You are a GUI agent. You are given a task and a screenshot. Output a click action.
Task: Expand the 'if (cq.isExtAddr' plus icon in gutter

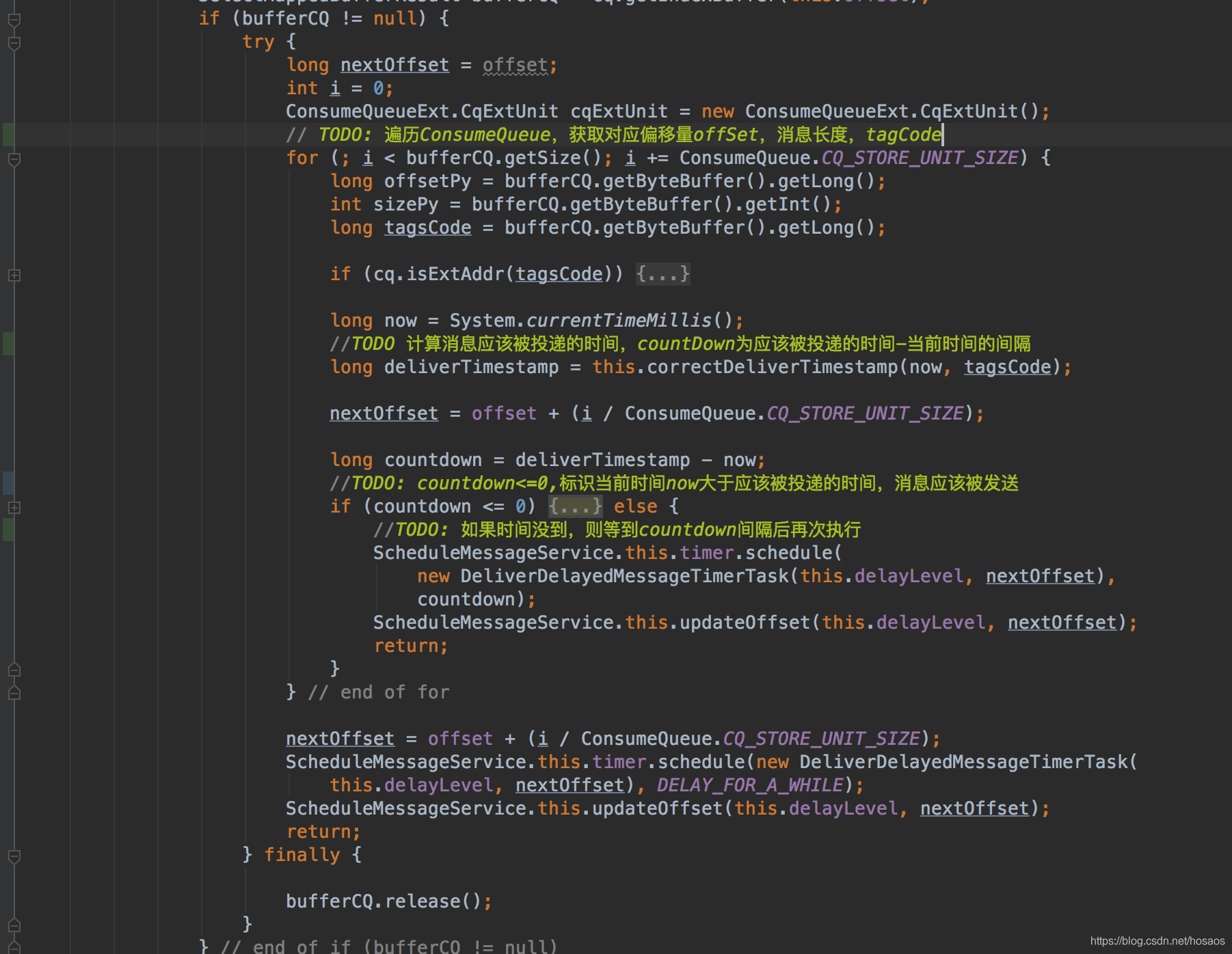point(14,275)
